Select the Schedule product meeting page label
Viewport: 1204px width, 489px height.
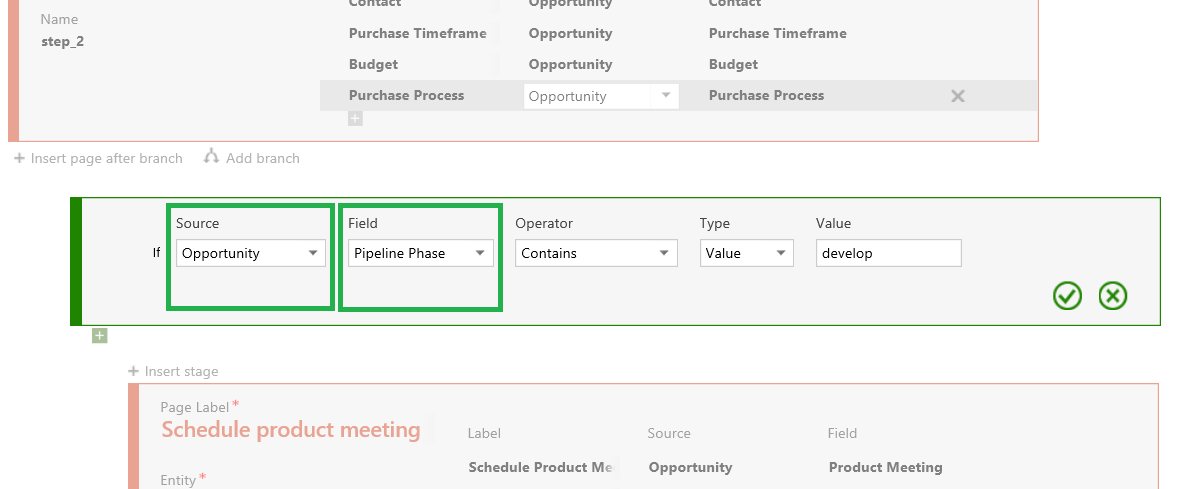coord(290,430)
